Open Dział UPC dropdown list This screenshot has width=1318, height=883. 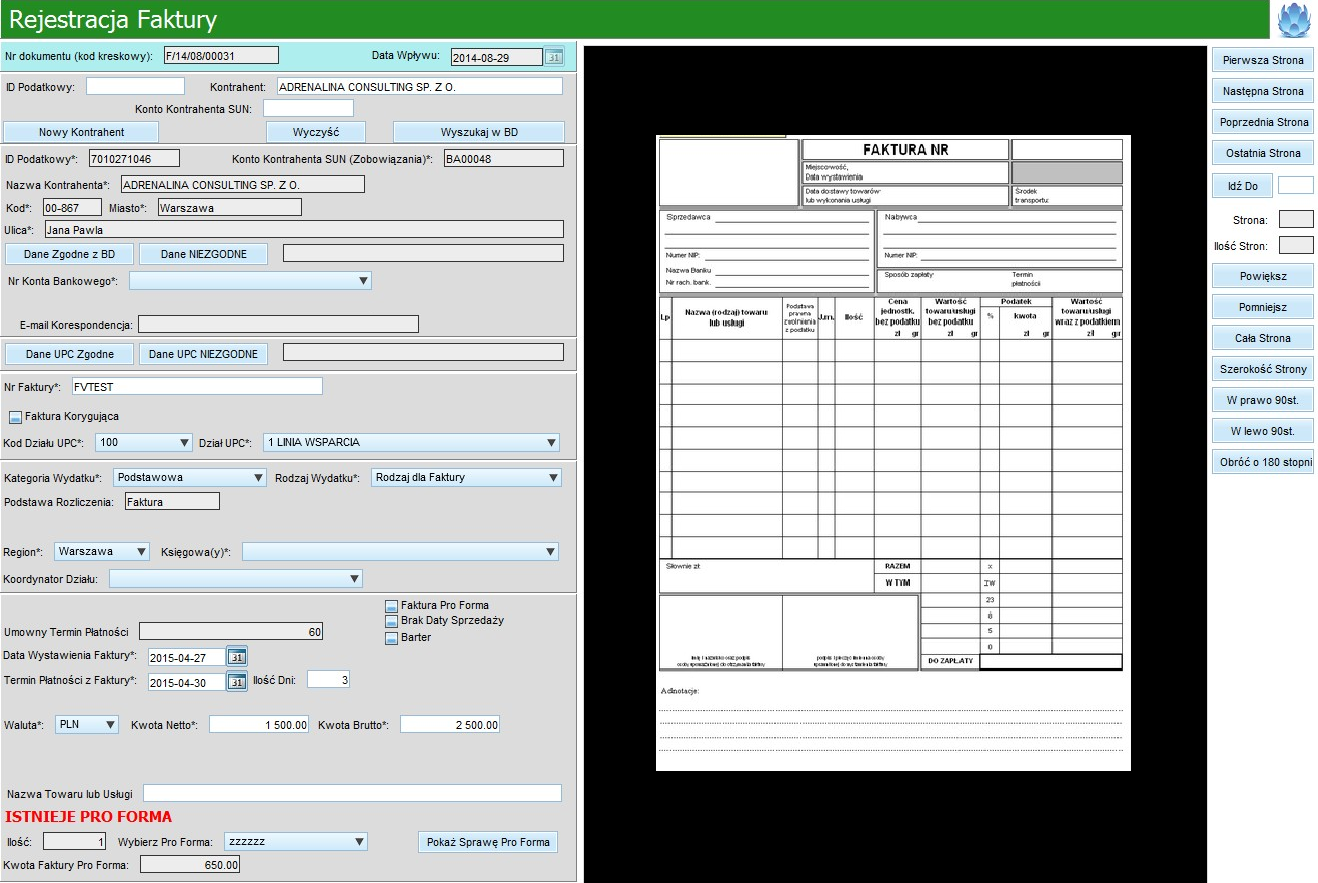[411, 442]
